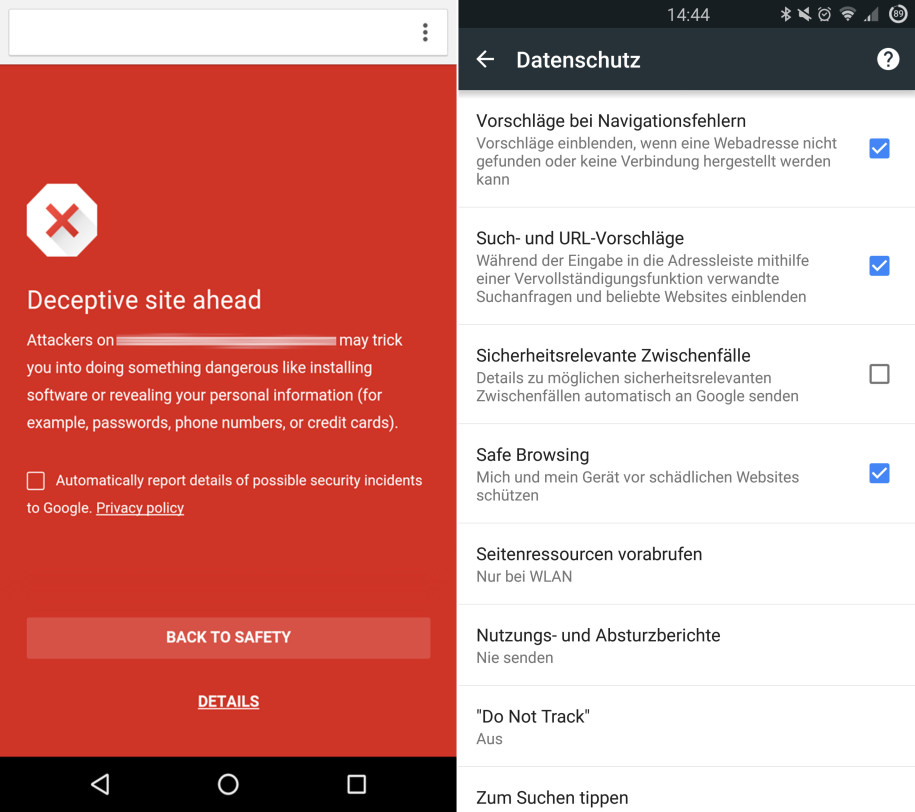
Task: Open the three-dot overflow menu
Action: coord(425,32)
